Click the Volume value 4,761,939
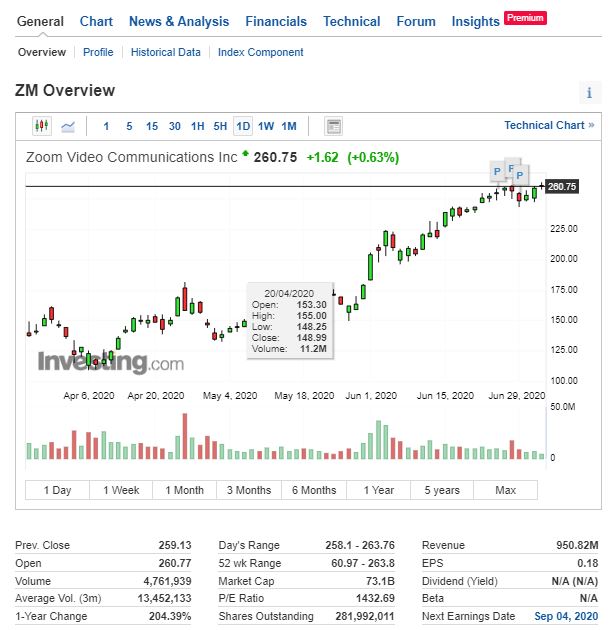The image size is (613, 630). (x=168, y=581)
